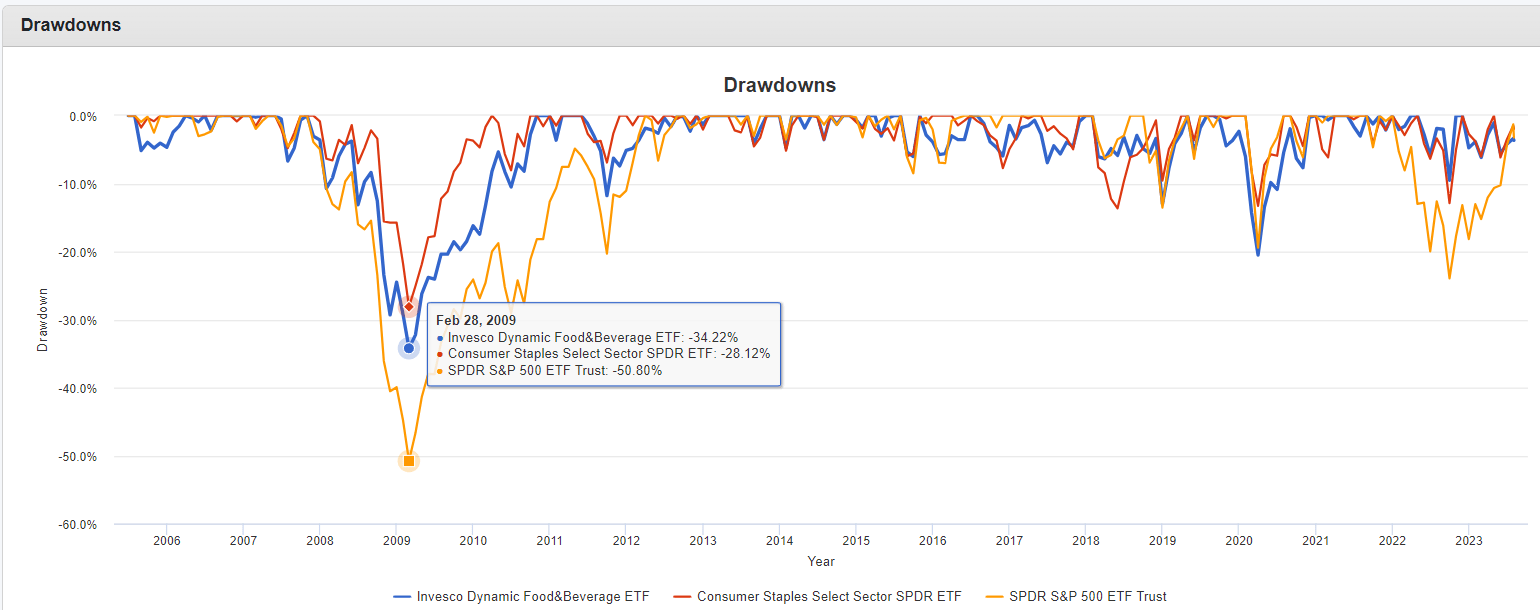The image size is (1540, 610).
Task: Hide the Consumer Staples Select Sector SPDR series
Action: point(829,597)
